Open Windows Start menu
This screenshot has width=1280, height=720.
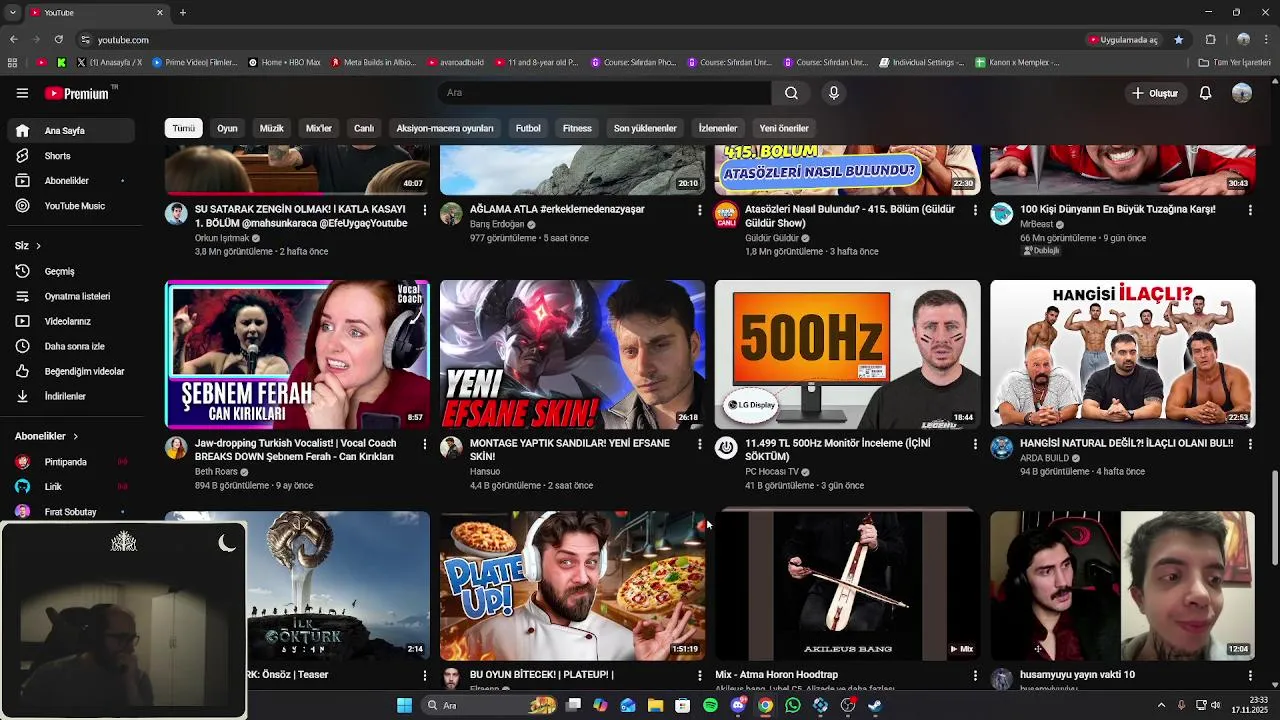tap(404, 705)
